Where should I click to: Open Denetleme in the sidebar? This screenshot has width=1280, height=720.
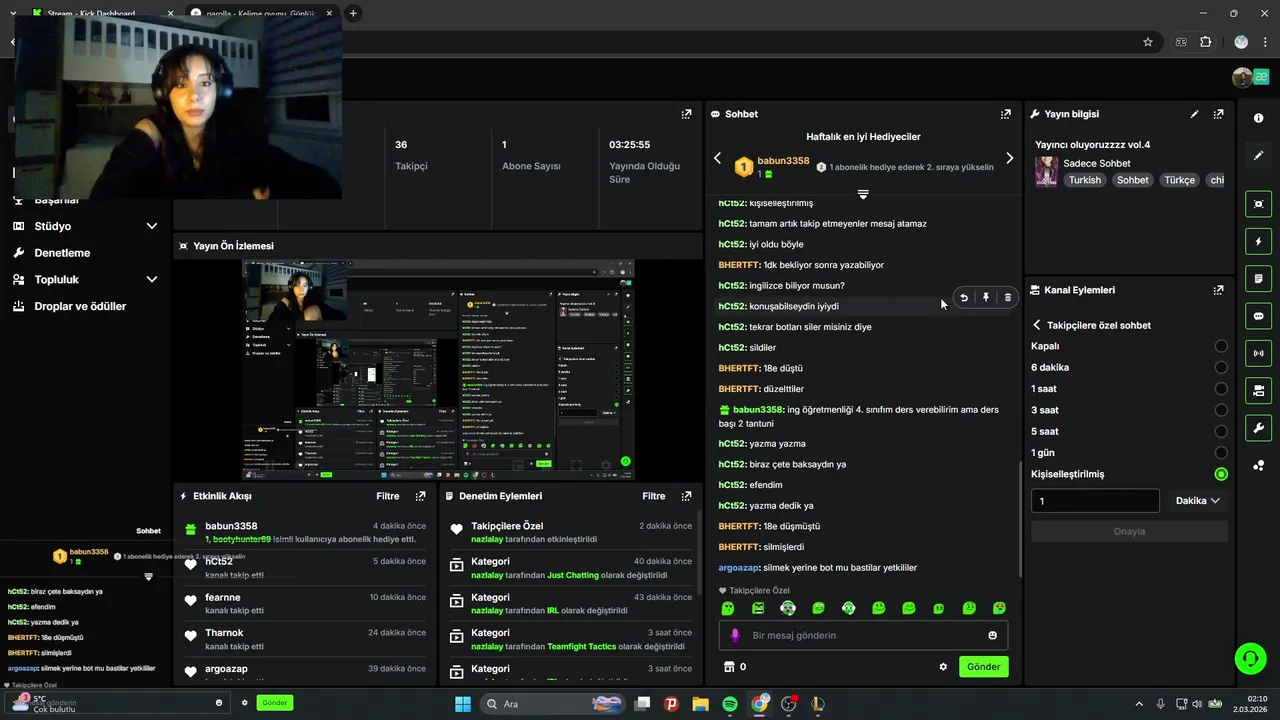coord(62,253)
